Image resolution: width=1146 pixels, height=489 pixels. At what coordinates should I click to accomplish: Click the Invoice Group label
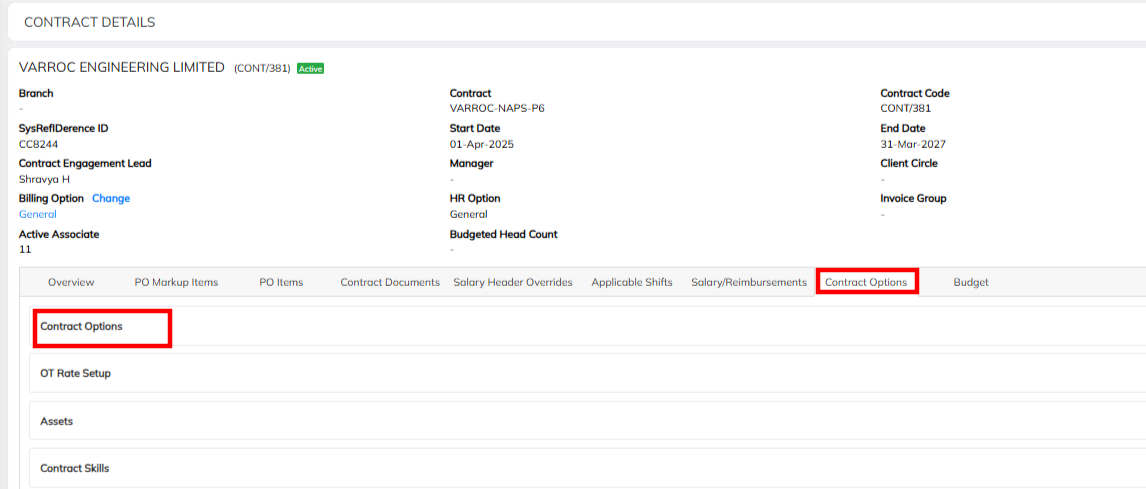pos(914,198)
